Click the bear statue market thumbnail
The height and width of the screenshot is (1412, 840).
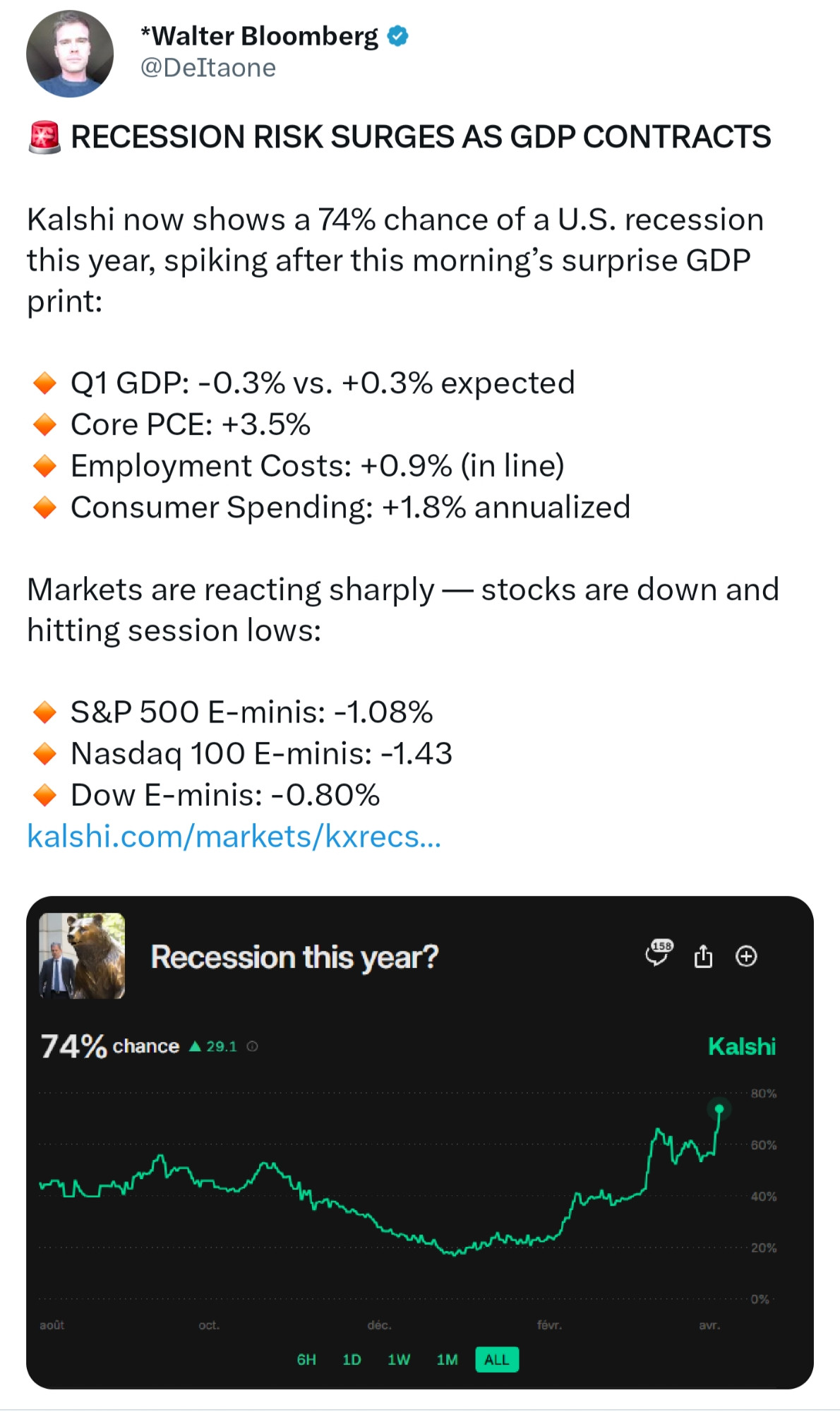point(82,955)
